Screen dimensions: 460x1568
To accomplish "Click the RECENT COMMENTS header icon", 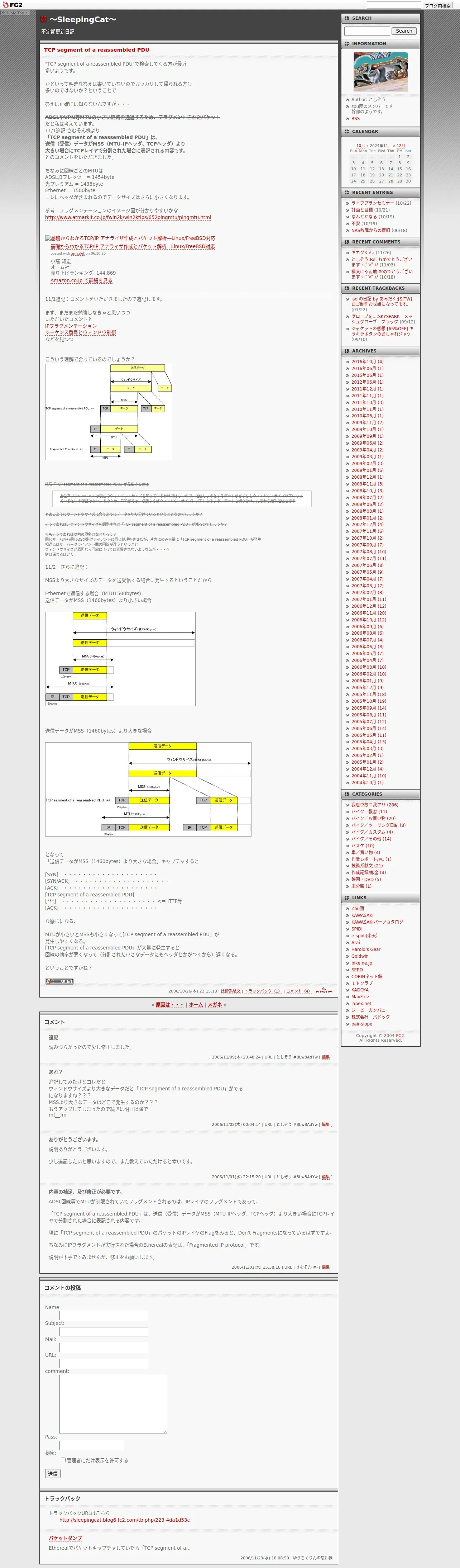I will point(347,242).
